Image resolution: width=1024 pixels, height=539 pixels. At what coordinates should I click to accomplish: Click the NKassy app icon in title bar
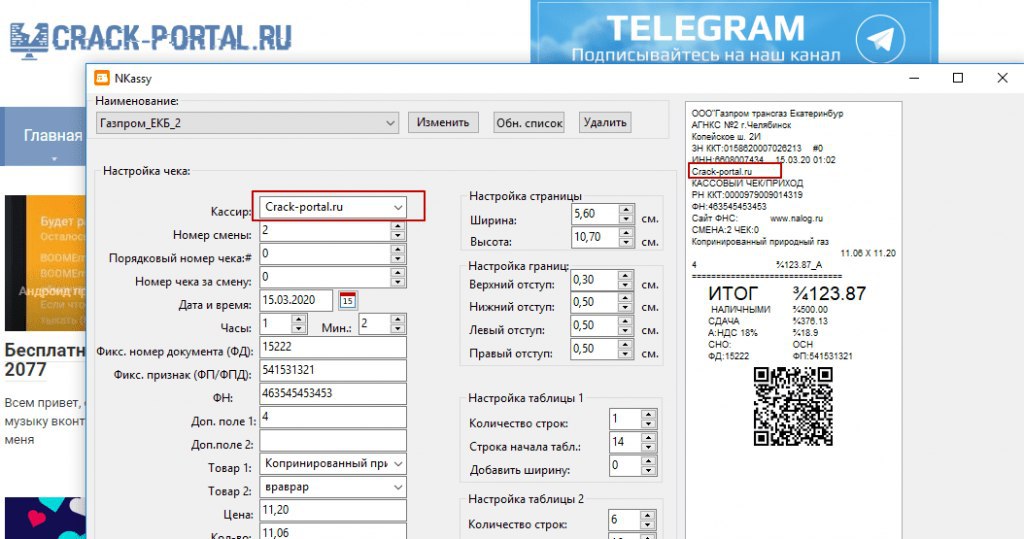click(x=102, y=78)
